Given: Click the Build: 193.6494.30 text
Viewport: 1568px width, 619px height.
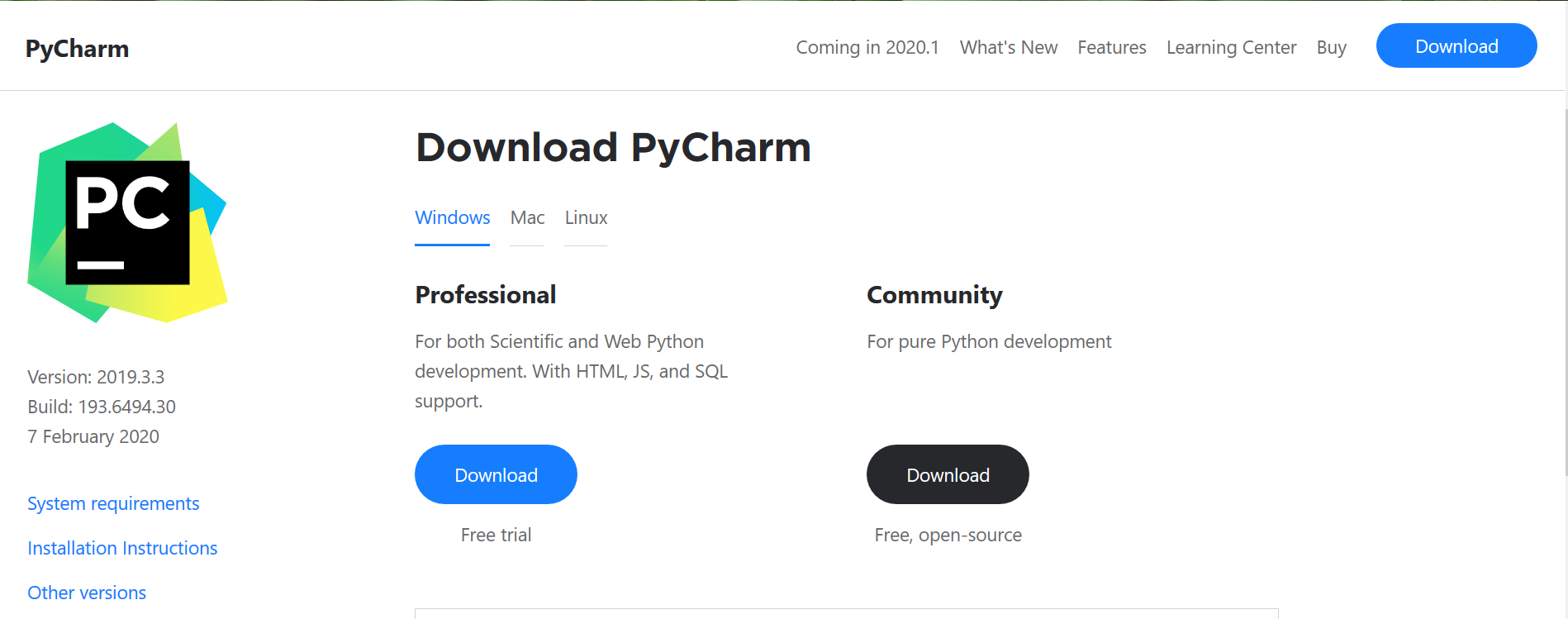Looking at the screenshot, I should coord(102,407).
